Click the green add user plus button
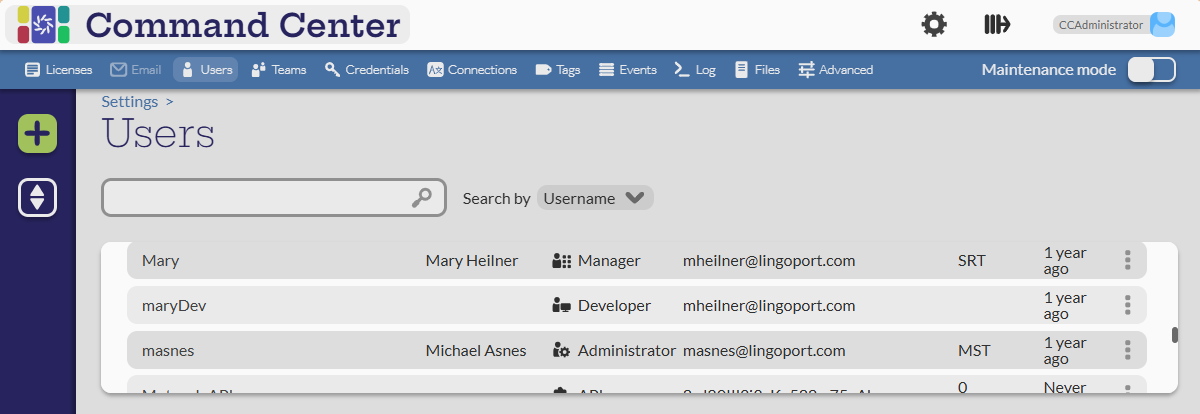The height and width of the screenshot is (414, 1200). pos(37,134)
